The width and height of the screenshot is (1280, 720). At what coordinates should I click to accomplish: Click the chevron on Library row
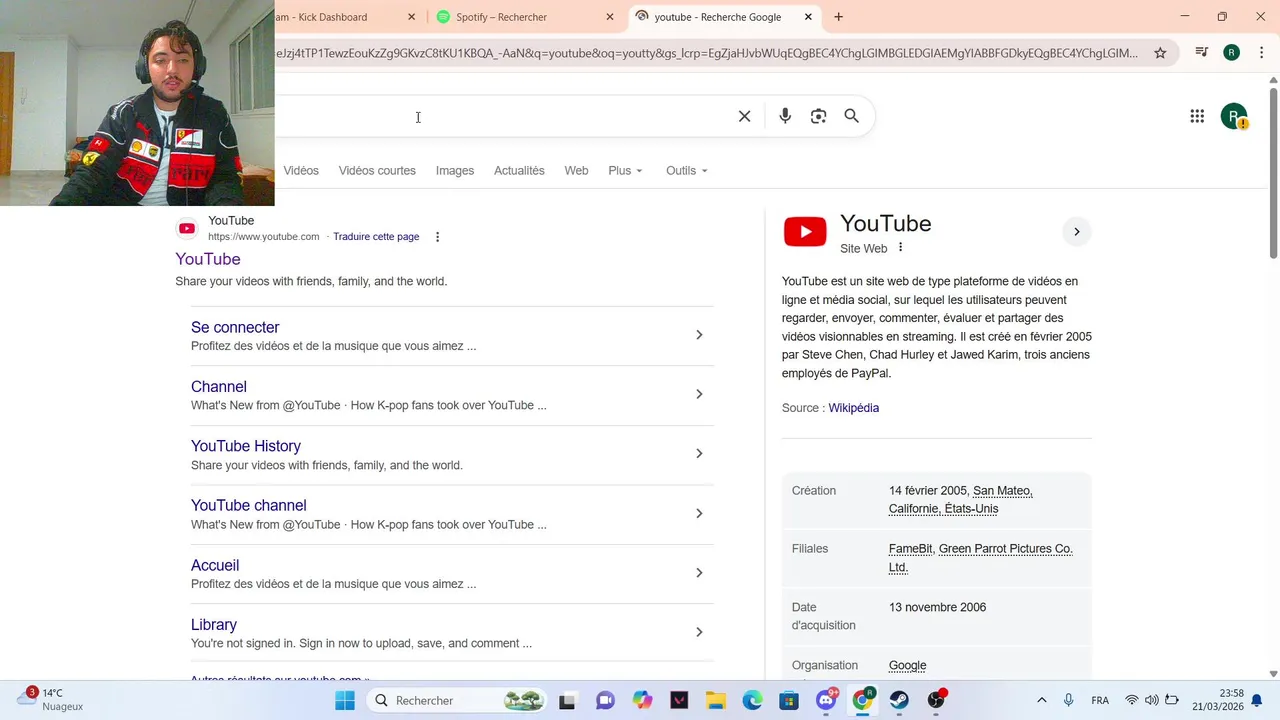tap(699, 632)
